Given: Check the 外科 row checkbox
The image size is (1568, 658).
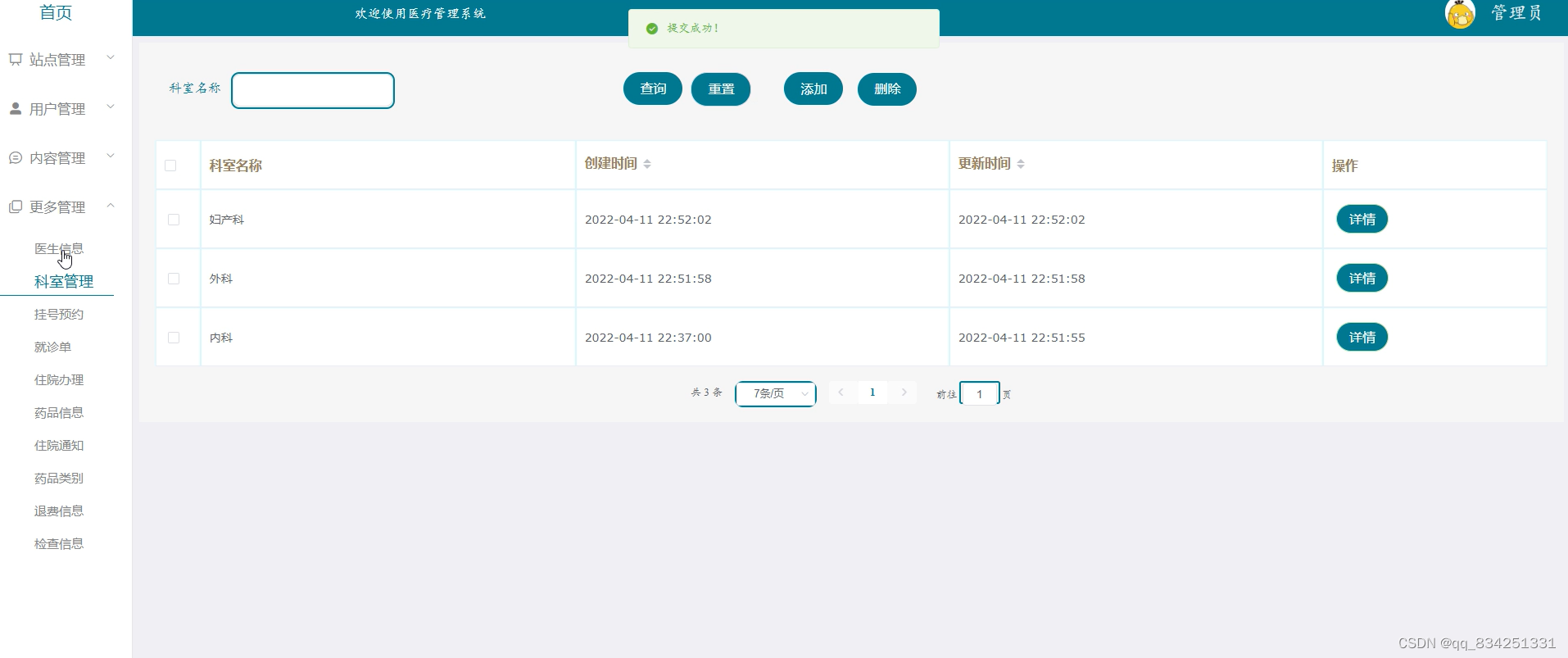Looking at the screenshot, I should [x=174, y=279].
